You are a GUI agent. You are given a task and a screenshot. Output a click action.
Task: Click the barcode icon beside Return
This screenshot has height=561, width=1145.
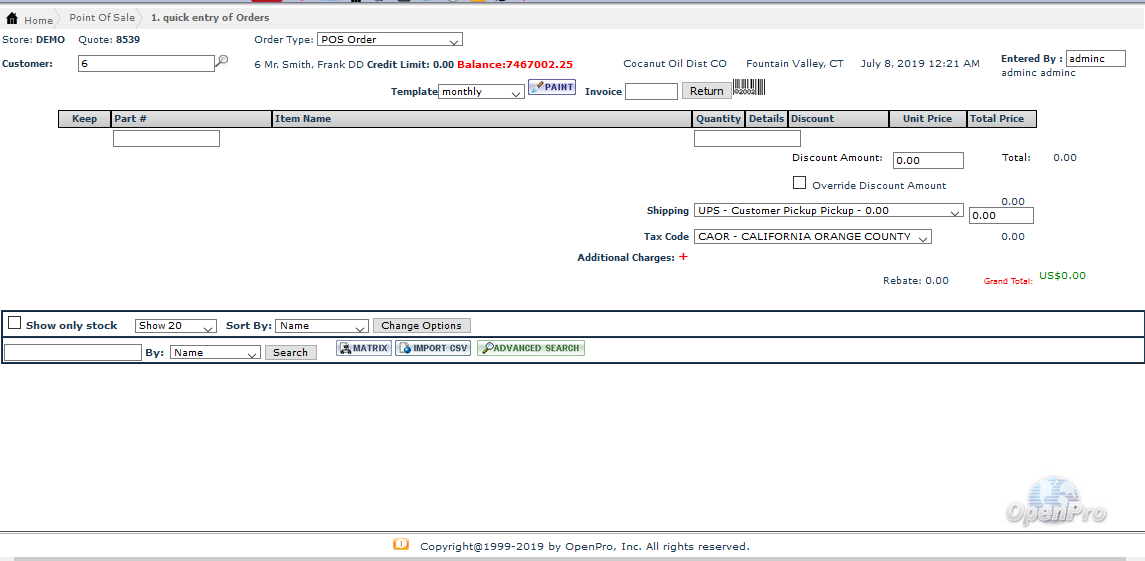point(749,89)
